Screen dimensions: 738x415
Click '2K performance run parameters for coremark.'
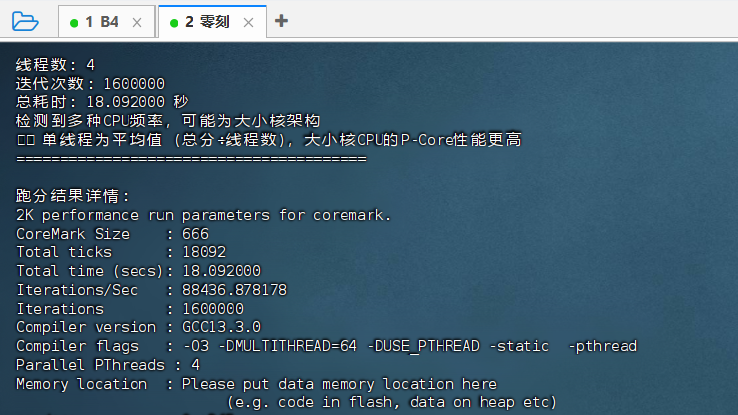pyautogui.click(x=203, y=215)
